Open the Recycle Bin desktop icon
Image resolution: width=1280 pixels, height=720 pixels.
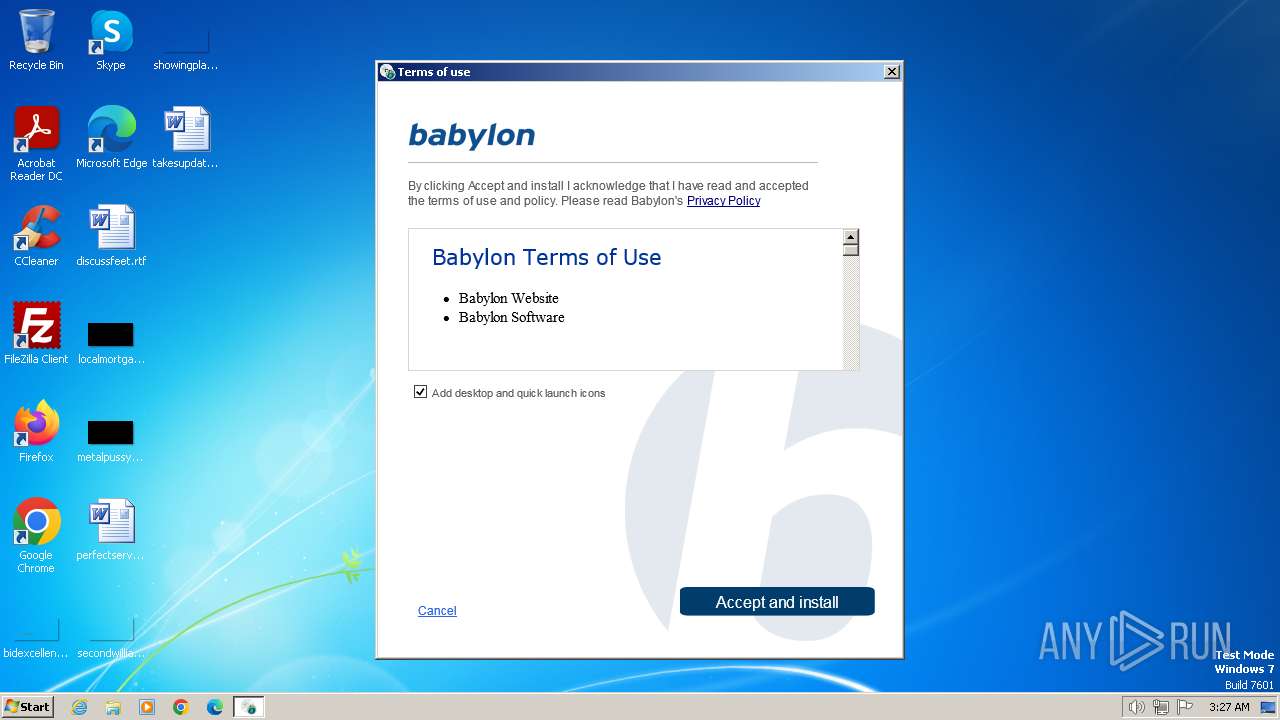pos(36,40)
